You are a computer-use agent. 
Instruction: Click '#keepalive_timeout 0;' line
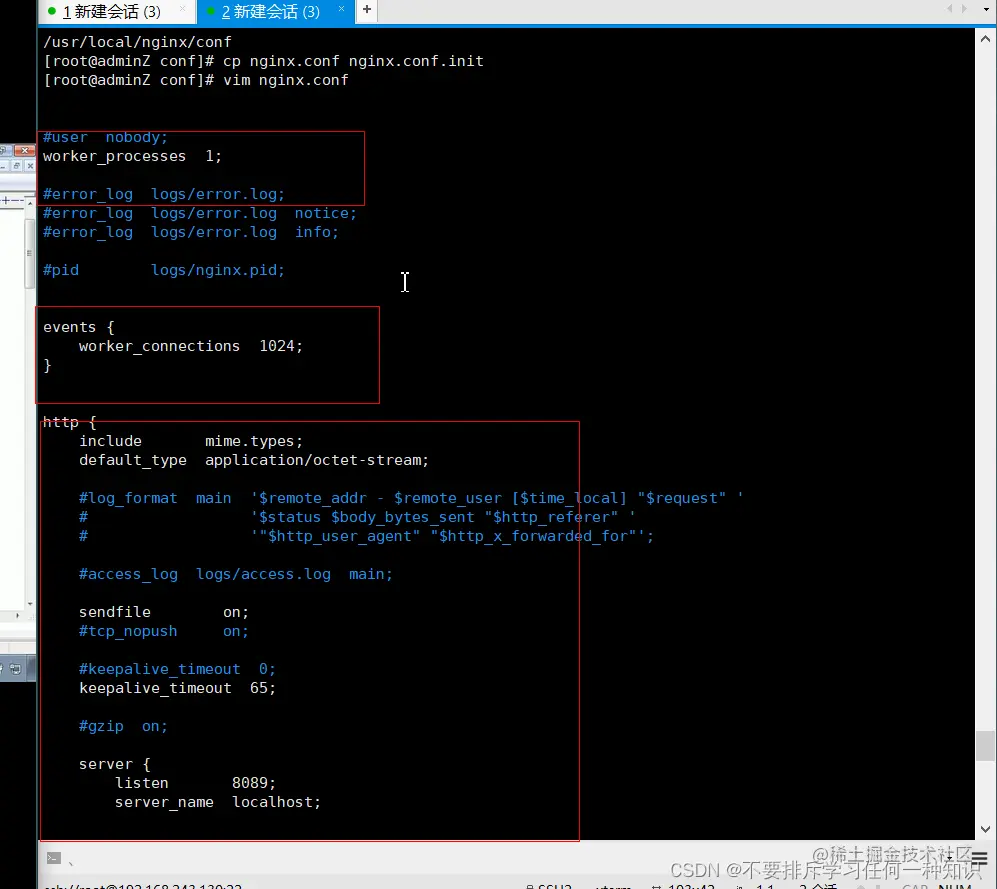coord(177,670)
